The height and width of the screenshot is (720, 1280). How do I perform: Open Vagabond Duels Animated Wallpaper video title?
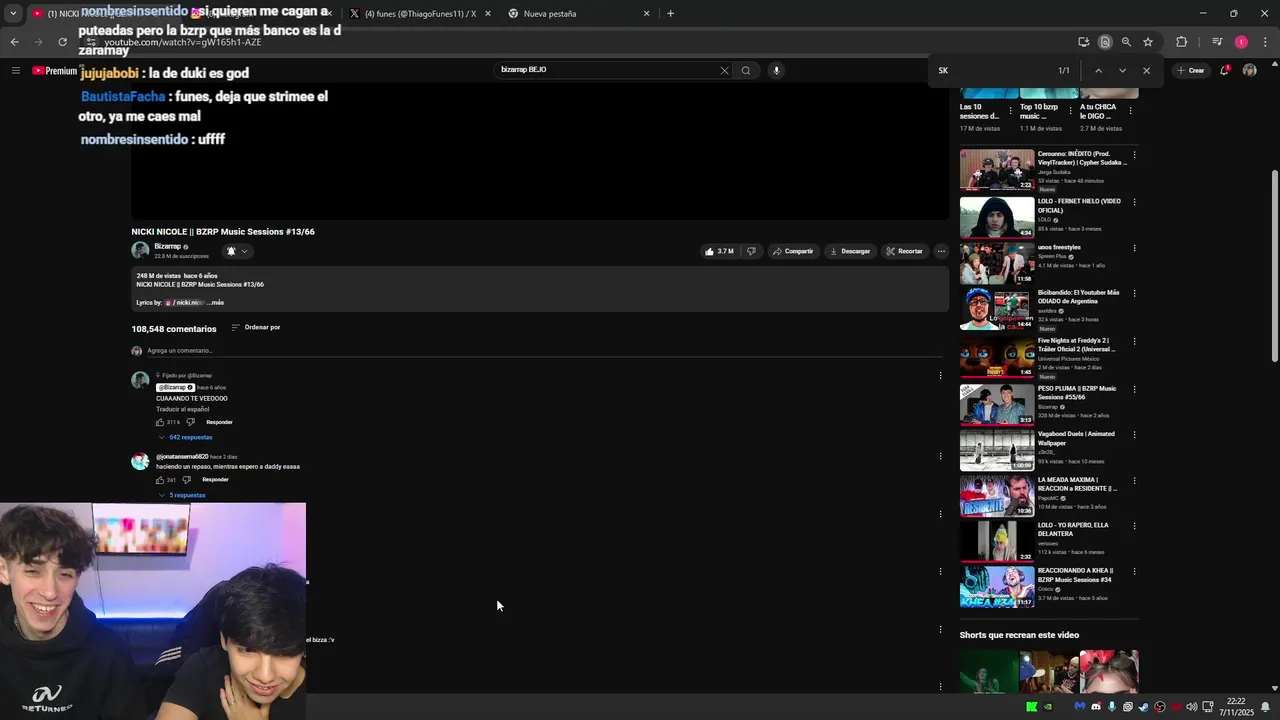1076,438
